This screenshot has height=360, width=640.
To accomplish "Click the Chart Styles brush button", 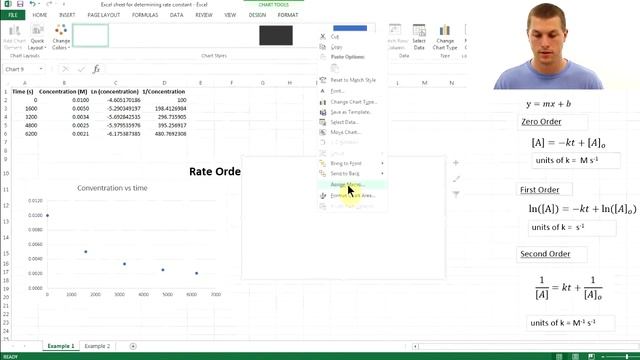I will tap(456, 179).
